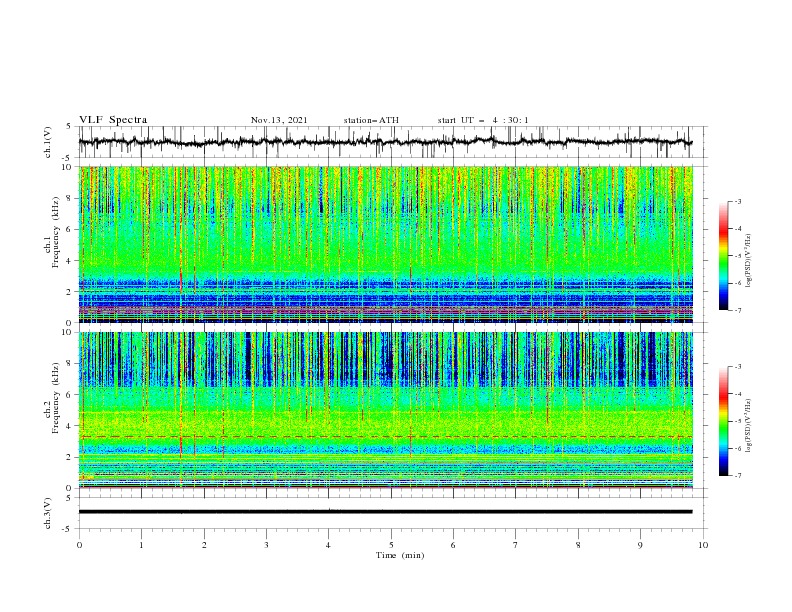792x612 pixels.
Task: Click the time axis tick label "9"
Action: [640, 545]
